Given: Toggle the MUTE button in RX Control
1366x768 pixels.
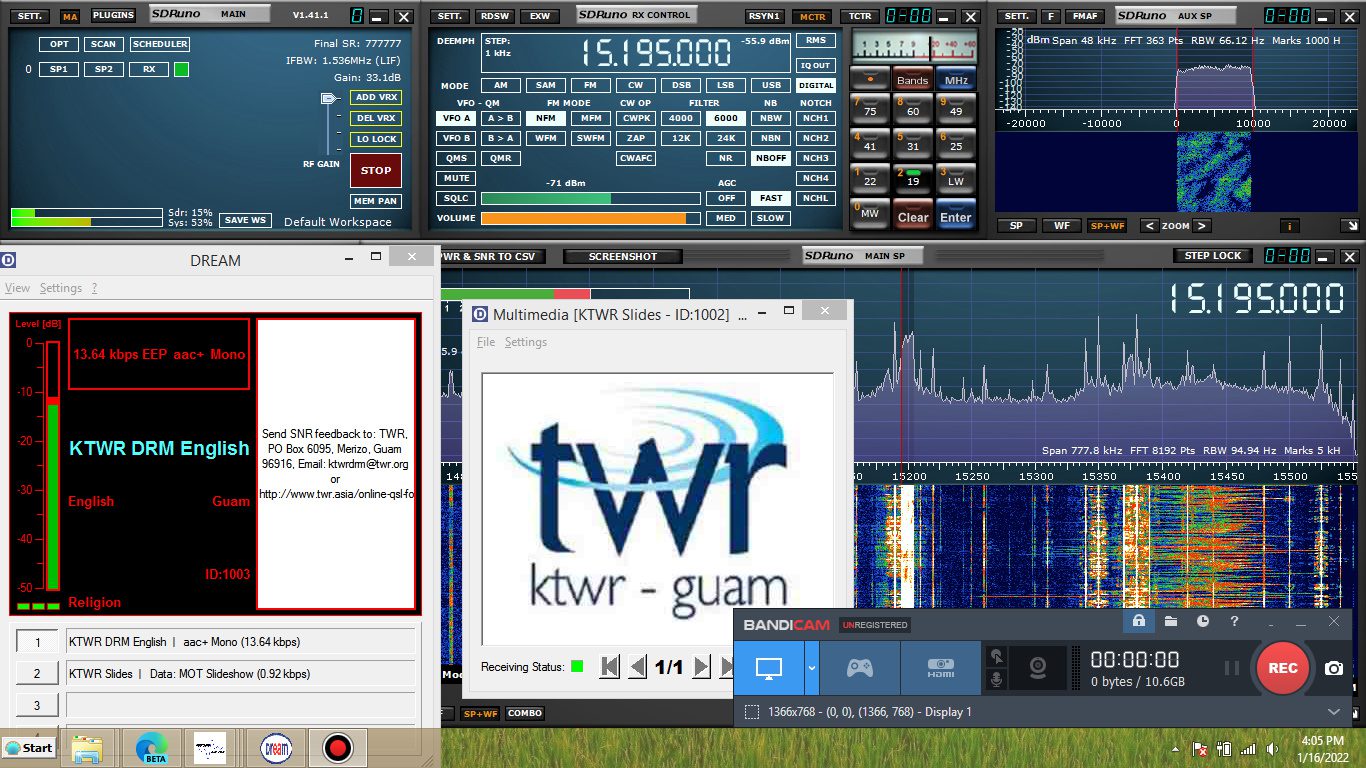Looking at the screenshot, I should (456, 178).
